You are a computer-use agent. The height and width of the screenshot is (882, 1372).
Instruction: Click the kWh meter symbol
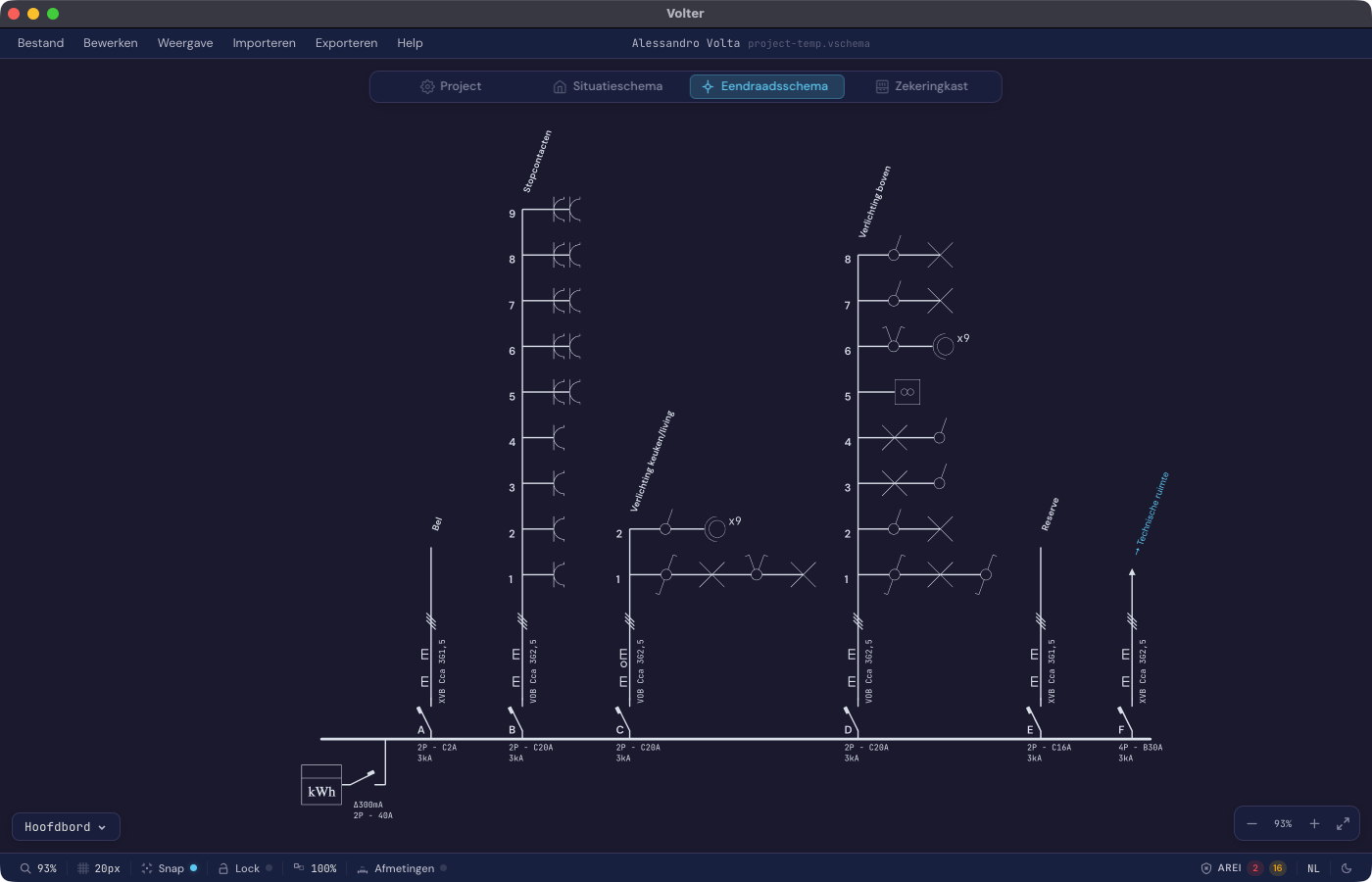tap(321, 785)
